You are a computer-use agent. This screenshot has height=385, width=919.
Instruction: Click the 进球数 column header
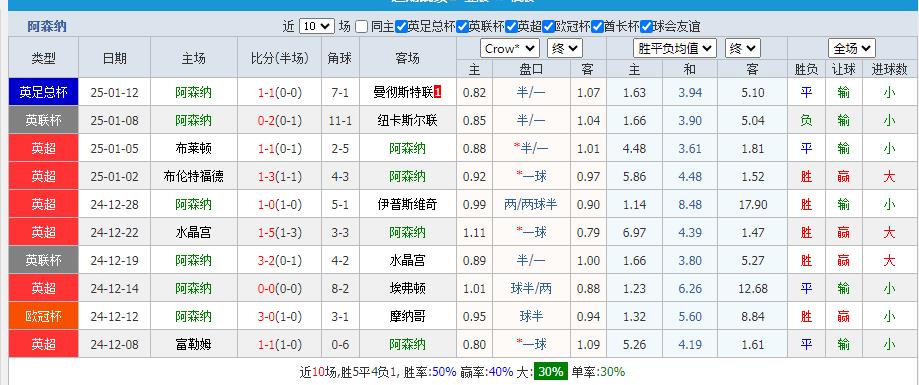click(889, 69)
